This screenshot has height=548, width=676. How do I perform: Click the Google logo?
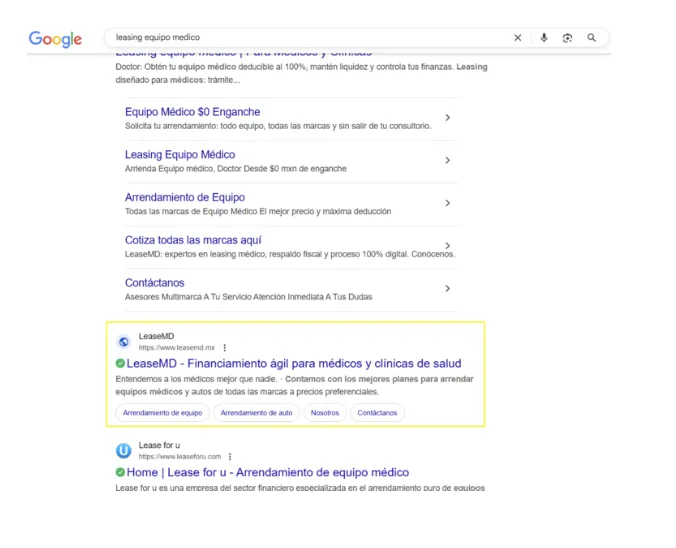[55, 39]
